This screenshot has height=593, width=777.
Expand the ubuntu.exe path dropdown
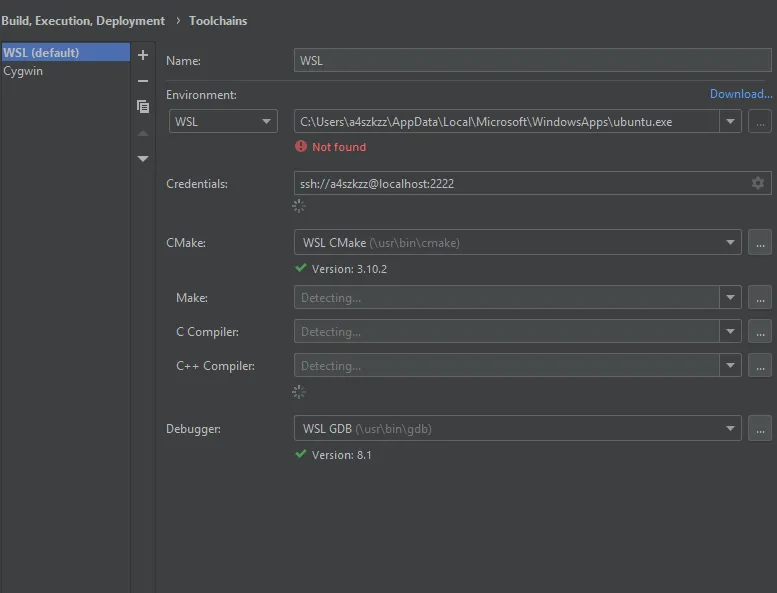tap(731, 122)
